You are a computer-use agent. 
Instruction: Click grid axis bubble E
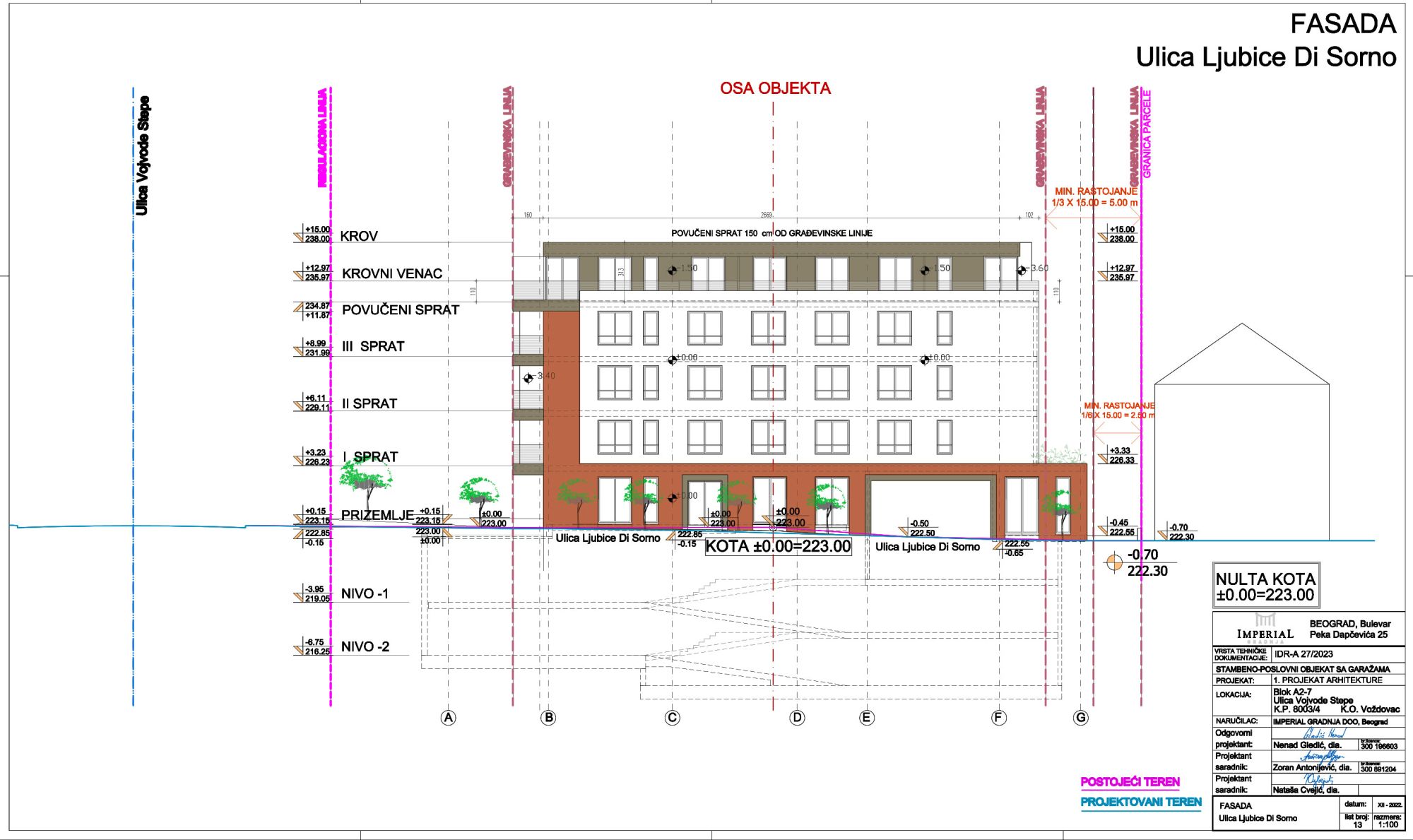click(x=867, y=718)
